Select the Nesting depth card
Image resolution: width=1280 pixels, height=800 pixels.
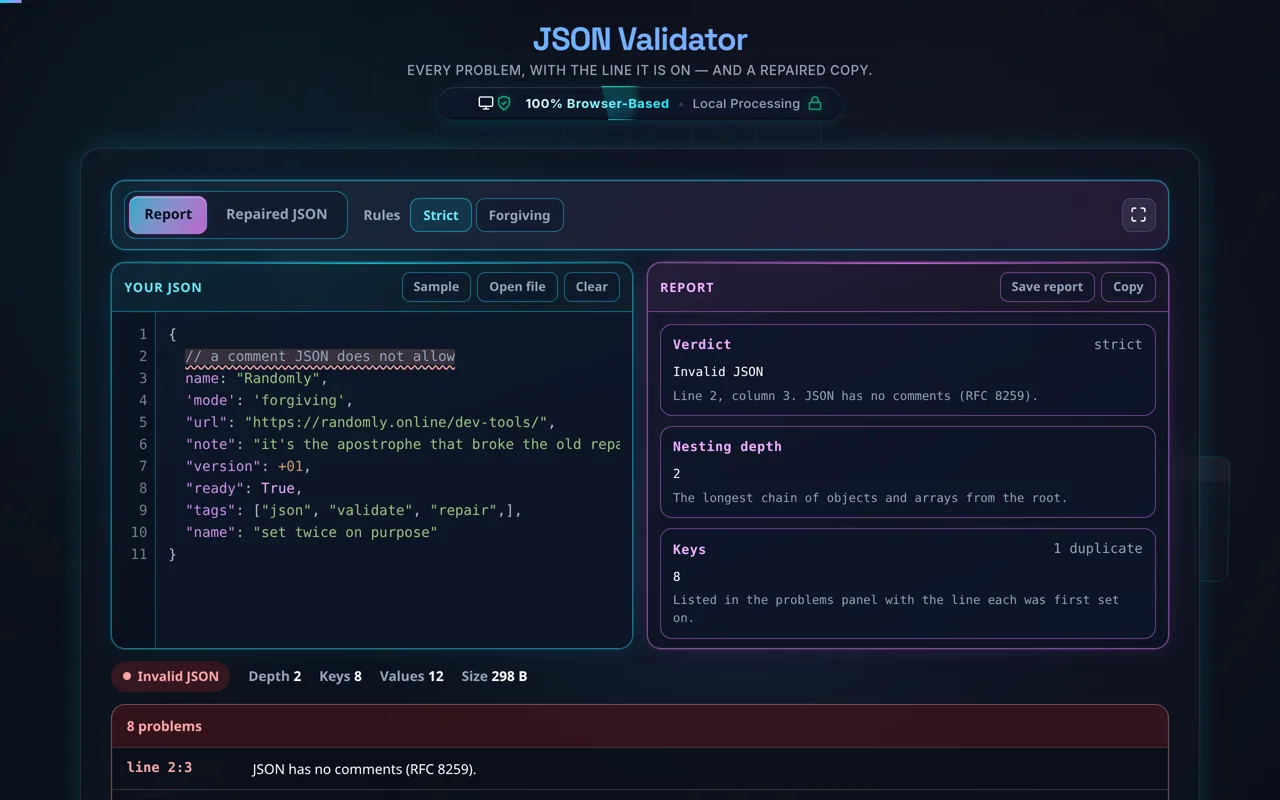point(908,472)
